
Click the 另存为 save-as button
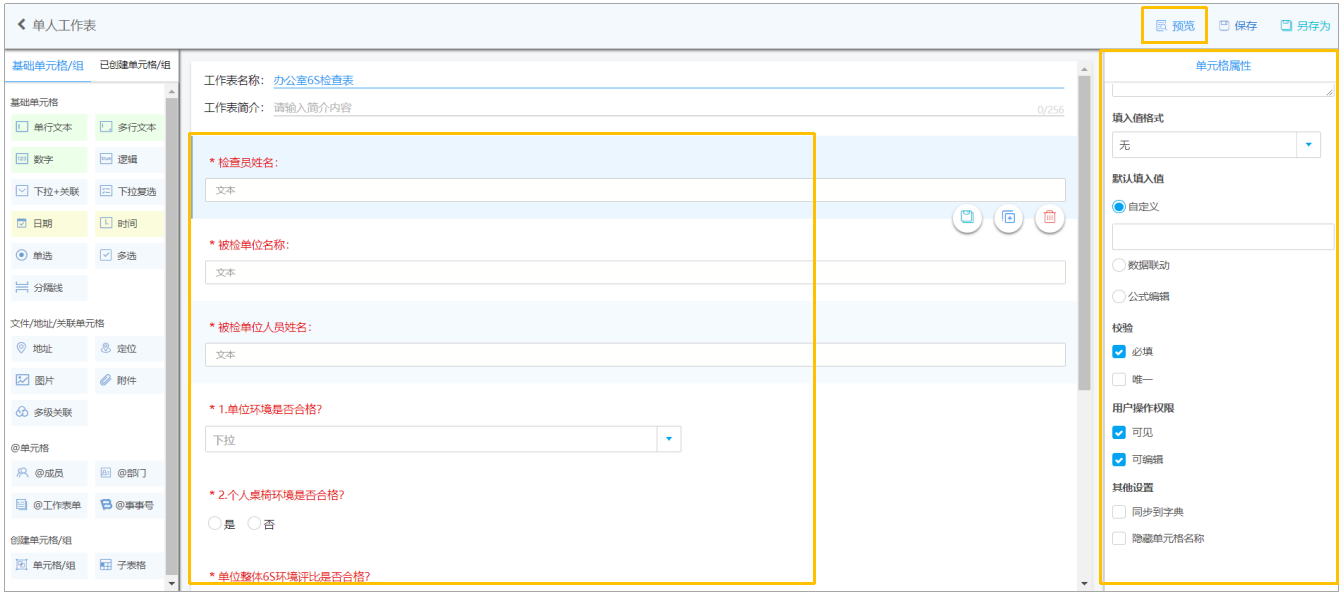point(1305,26)
